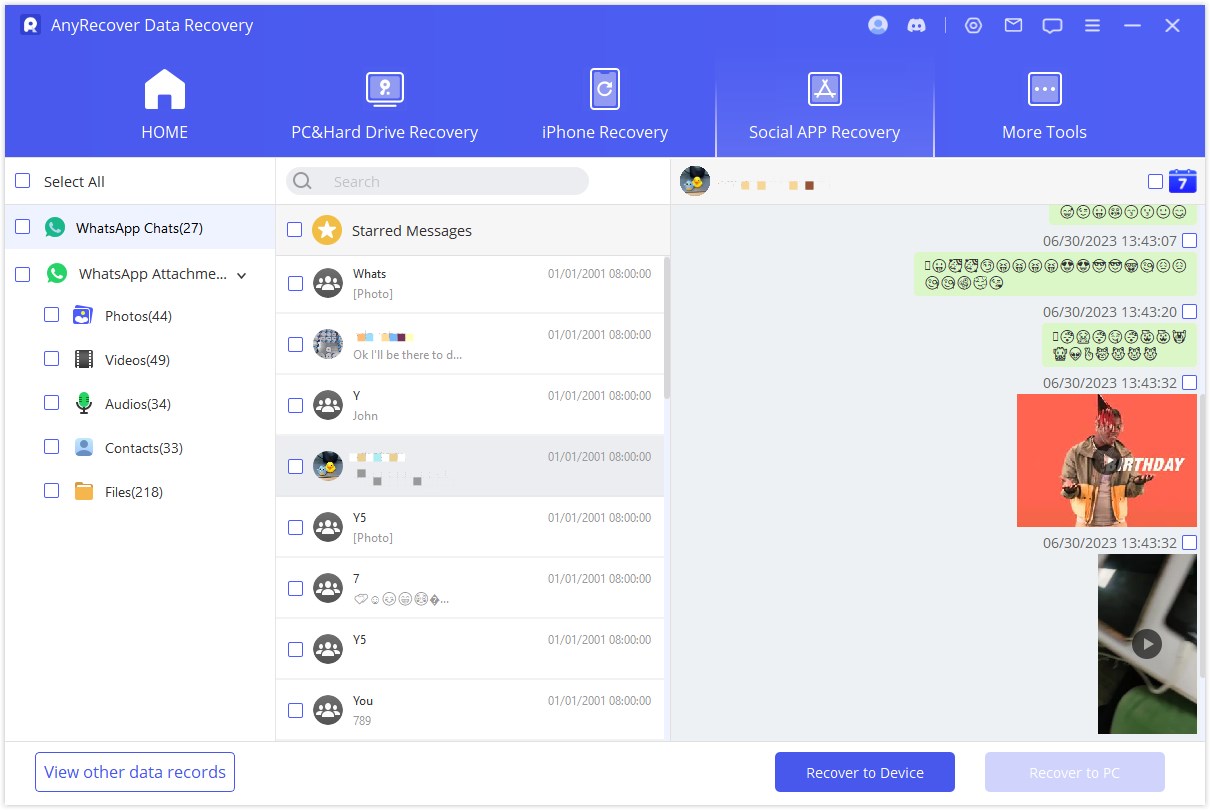Go to the HOME tab
This screenshot has height=810, width=1210.
tap(164, 103)
